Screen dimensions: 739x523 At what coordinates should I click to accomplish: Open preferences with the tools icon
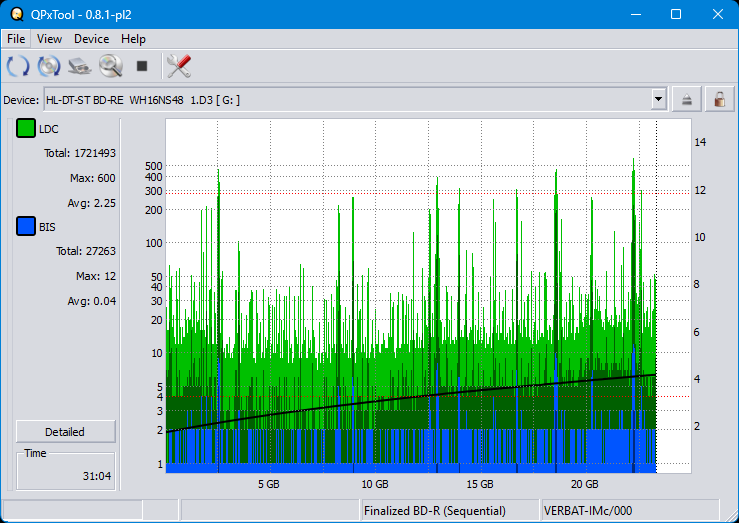179,67
